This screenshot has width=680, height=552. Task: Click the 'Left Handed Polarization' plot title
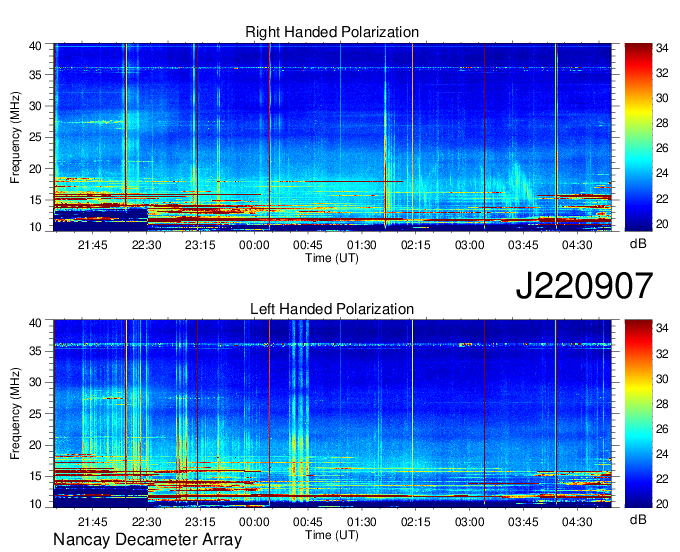pyautogui.click(x=332, y=309)
